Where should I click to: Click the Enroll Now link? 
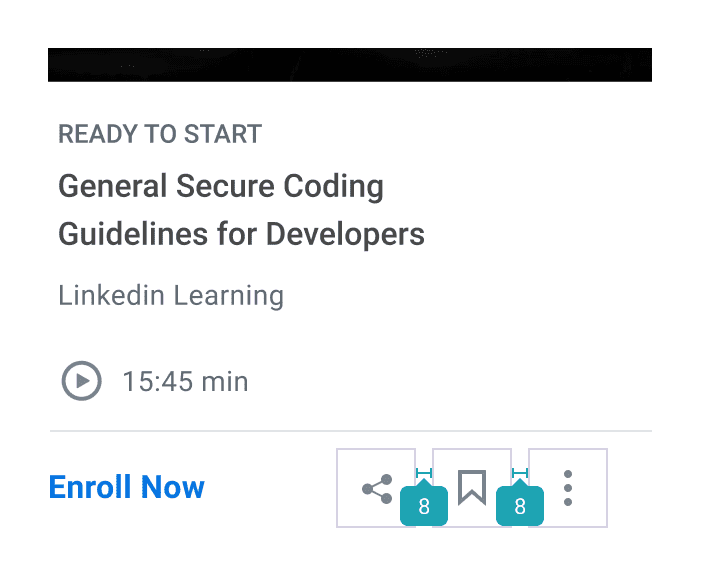[126, 487]
